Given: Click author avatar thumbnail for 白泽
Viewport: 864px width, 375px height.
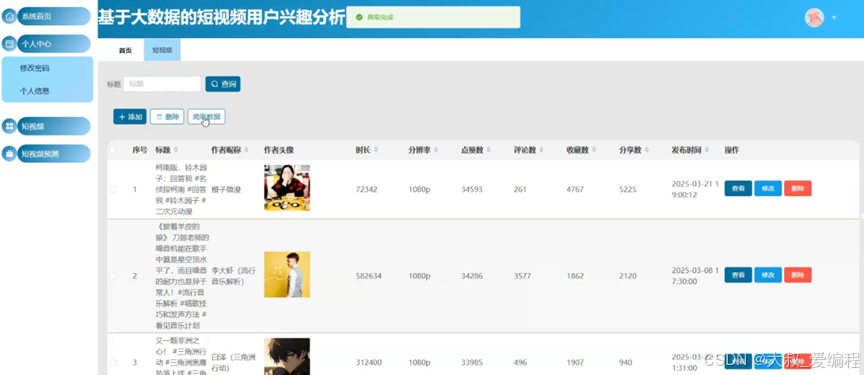Looking at the screenshot, I should [287, 356].
